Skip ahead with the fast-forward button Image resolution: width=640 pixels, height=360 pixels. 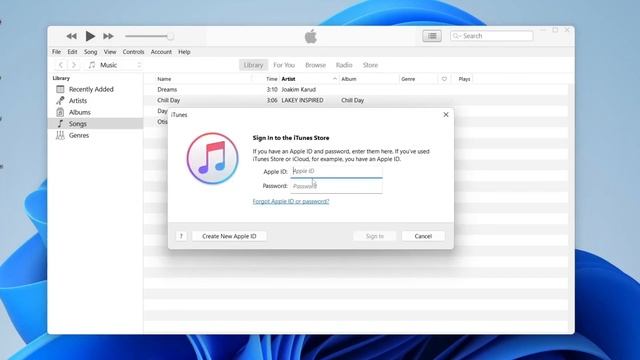click(108, 36)
